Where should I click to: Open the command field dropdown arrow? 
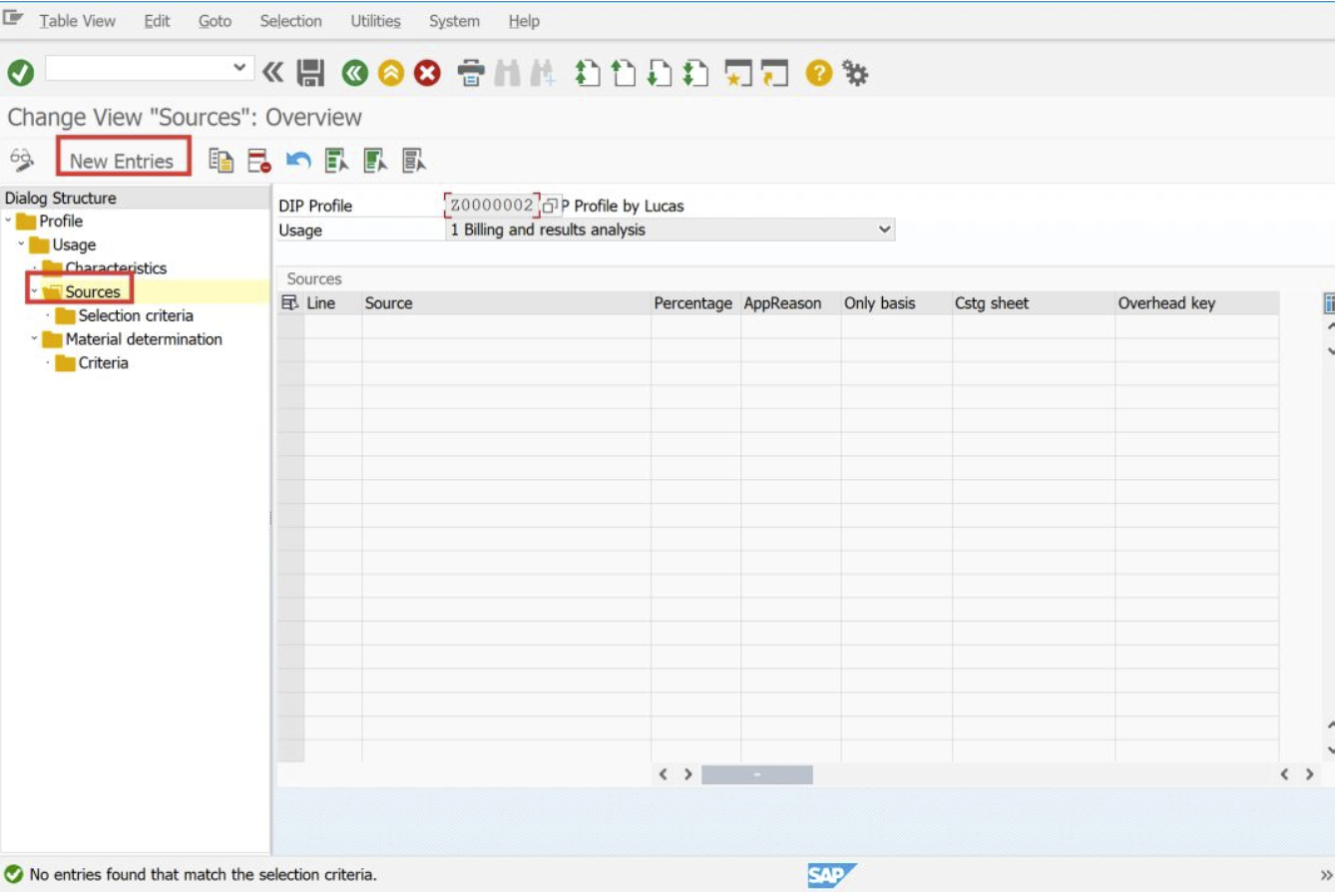tap(239, 68)
